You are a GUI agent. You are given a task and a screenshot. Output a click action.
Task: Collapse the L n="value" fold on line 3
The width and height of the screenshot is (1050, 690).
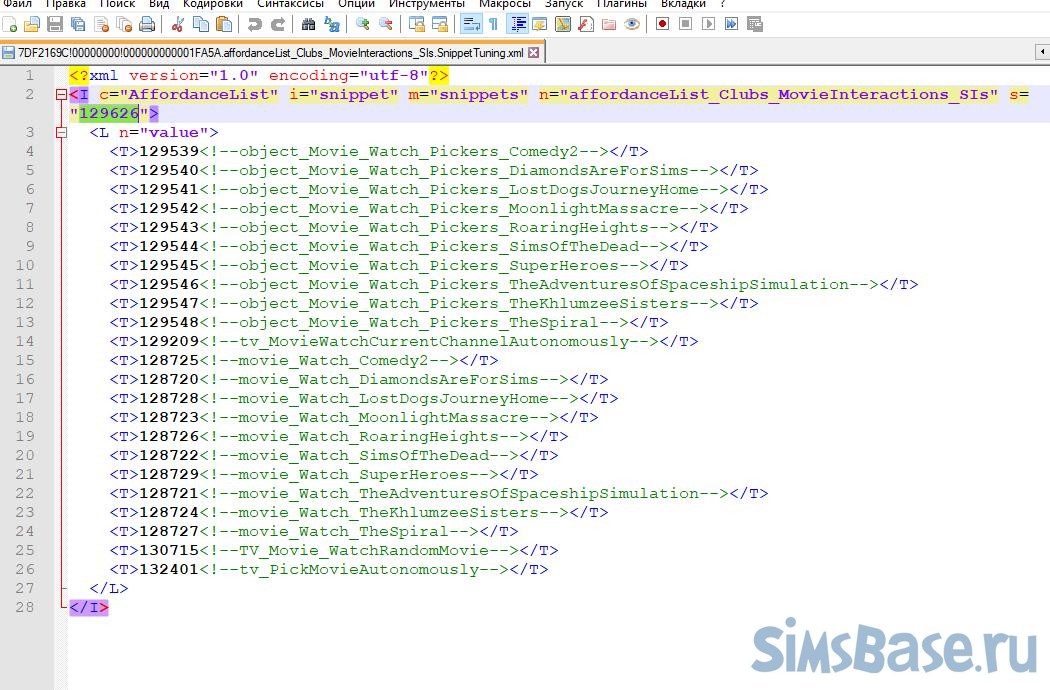pos(62,133)
